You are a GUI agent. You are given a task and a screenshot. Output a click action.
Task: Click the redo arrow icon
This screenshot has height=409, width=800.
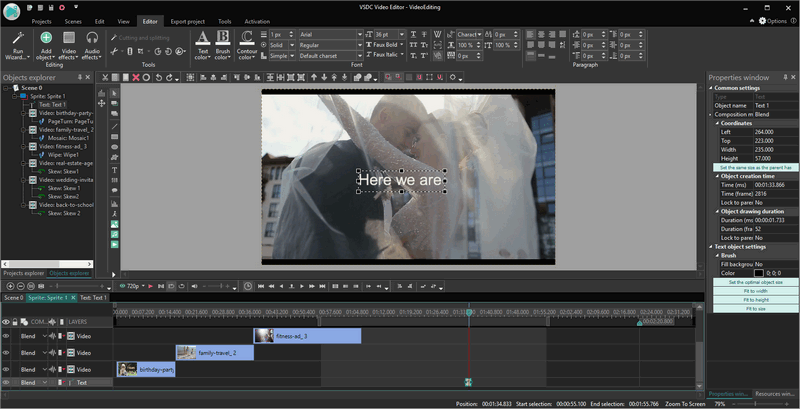pyautogui.click(x=169, y=78)
